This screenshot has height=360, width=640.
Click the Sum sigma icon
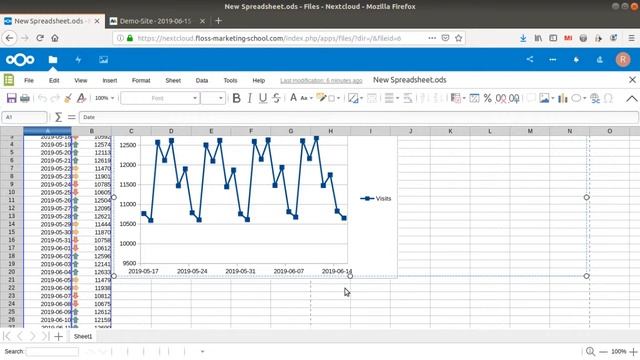(58, 117)
